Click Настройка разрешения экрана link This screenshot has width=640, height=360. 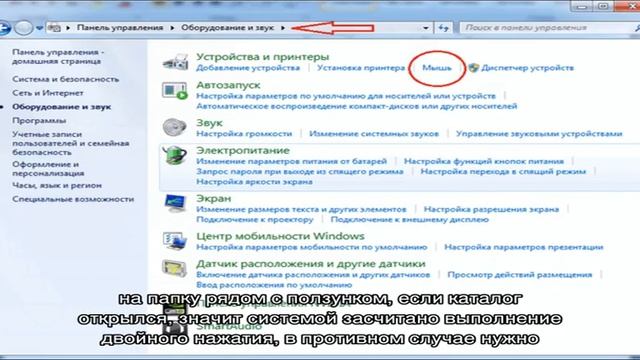click(491, 209)
